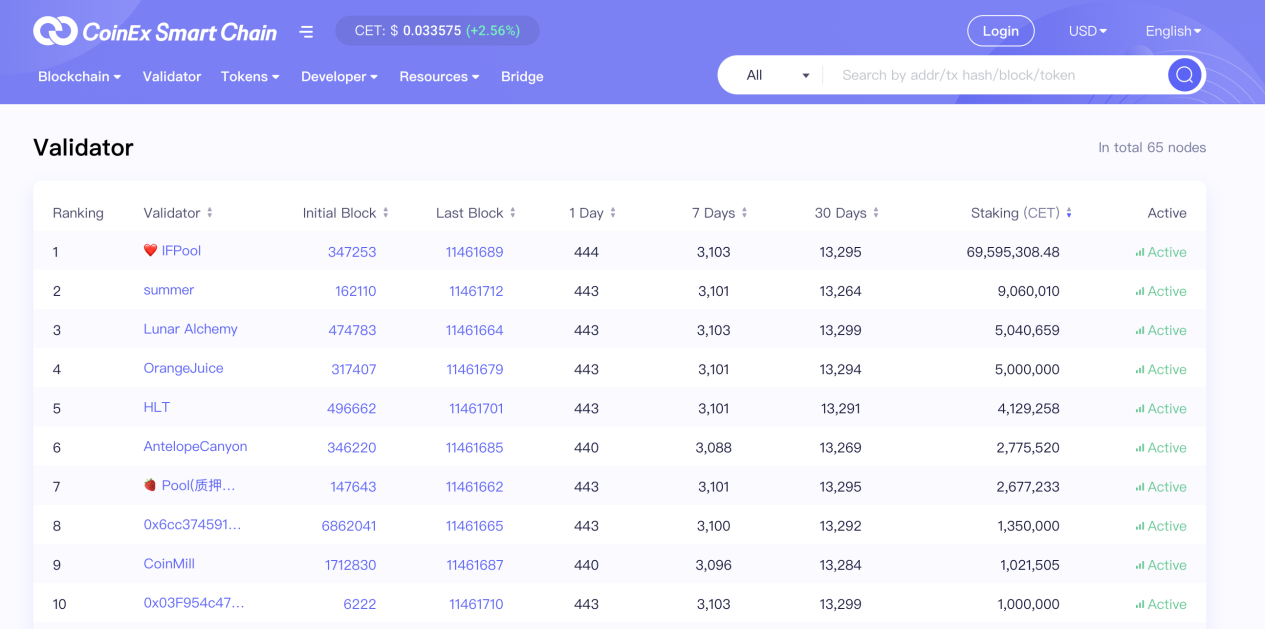The width and height of the screenshot is (1265, 629).
Task: Open the All filter dropdown in the search bar
Action: click(775, 74)
